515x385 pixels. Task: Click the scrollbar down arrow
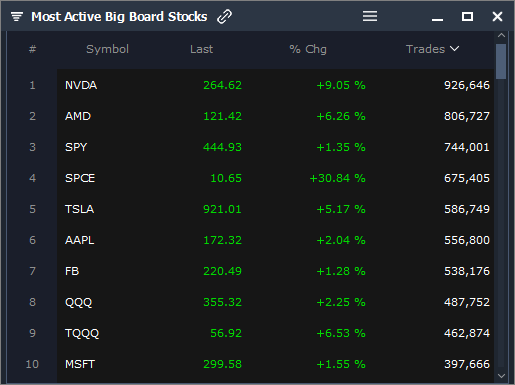(x=501, y=376)
